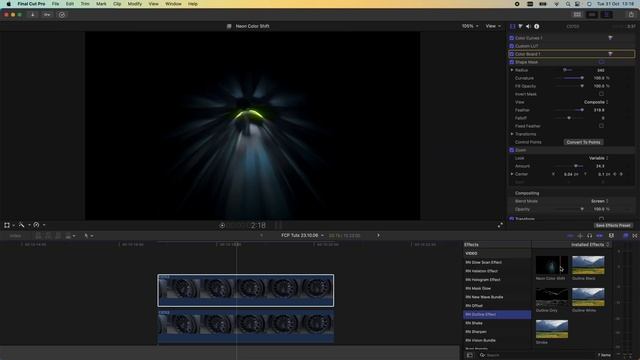Click the Convert To Points button
The image size is (640, 360).
click(583, 142)
